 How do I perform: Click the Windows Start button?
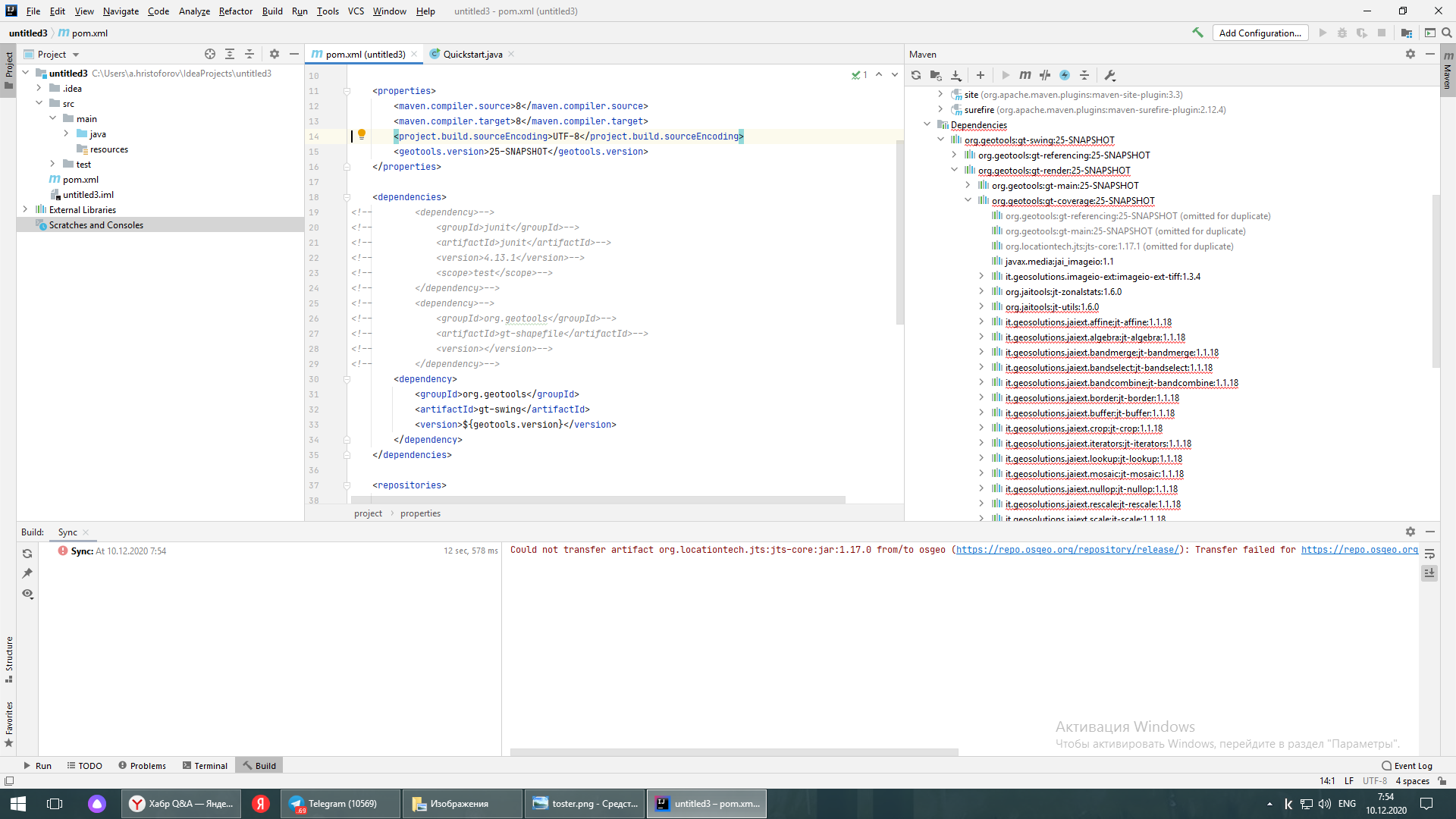point(18,804)
